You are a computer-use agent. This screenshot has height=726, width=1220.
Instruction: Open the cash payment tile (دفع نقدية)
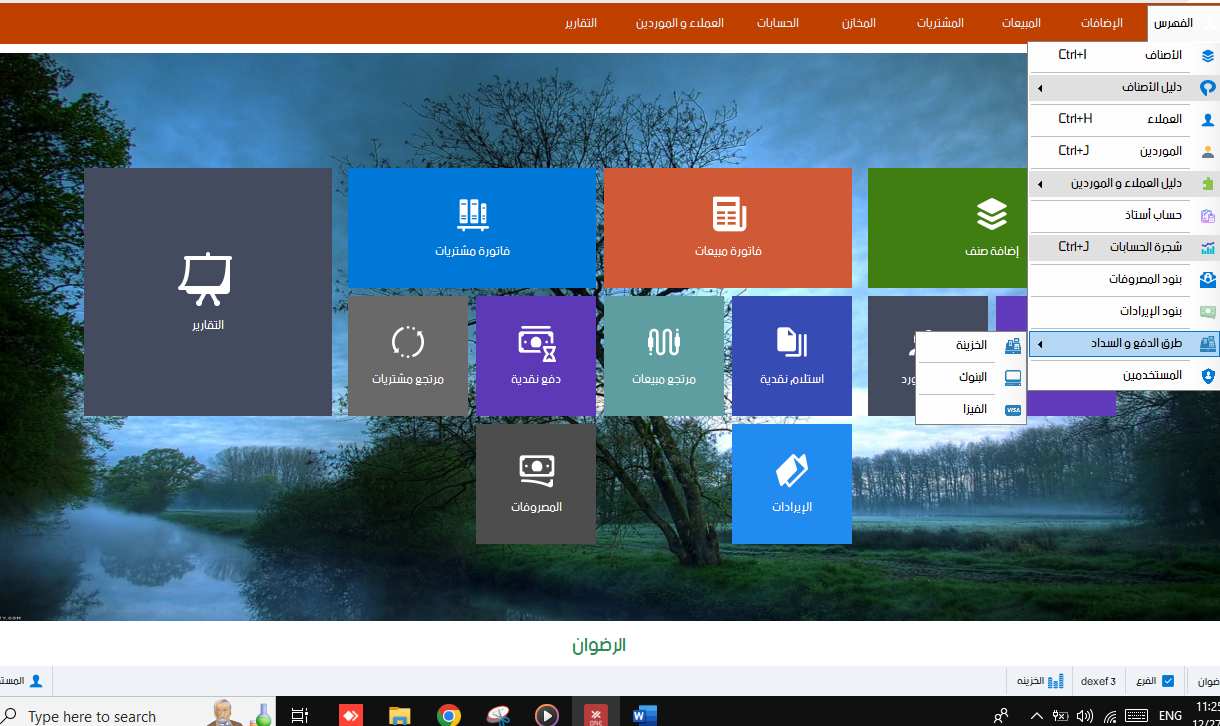535,355
